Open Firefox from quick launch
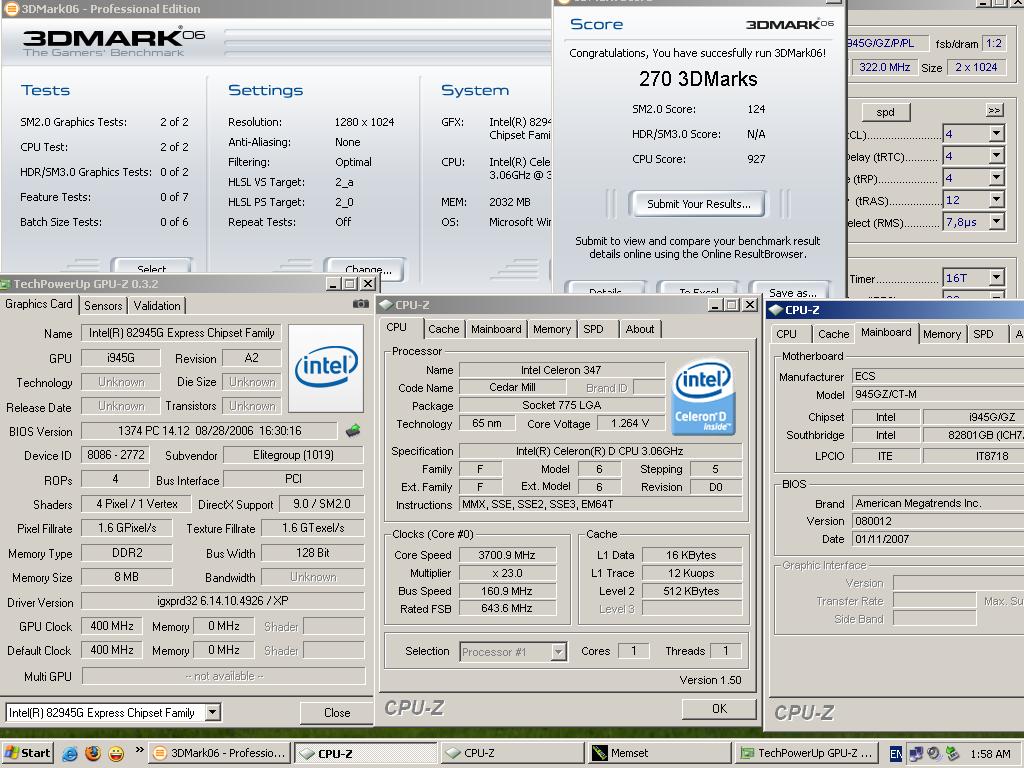Image resolution: width=1024 pixels, height=768 pixels. (x=93, y=753)
